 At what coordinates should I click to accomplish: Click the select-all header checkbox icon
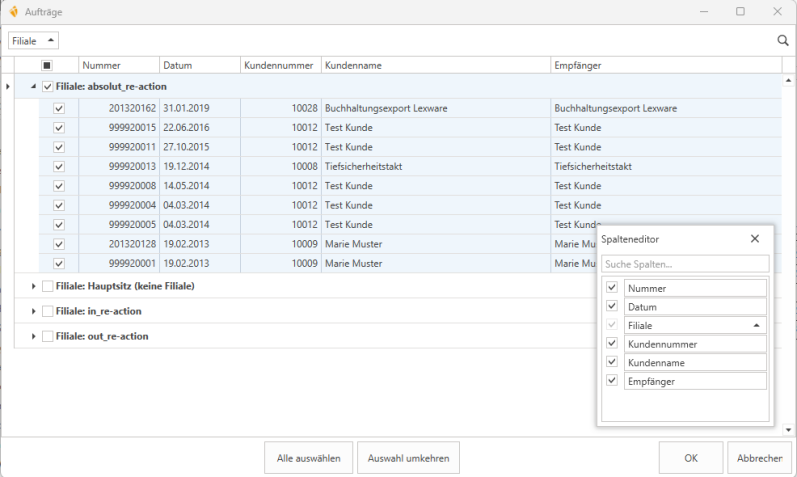[x=47, y=65]
